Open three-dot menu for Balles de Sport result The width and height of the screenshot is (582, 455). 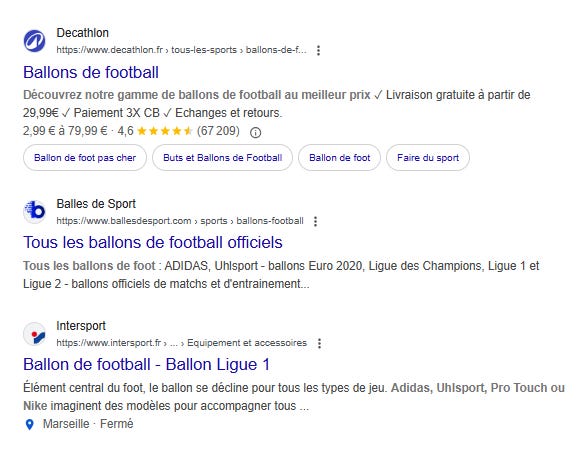pyautogui.click(x=315, y=221)
